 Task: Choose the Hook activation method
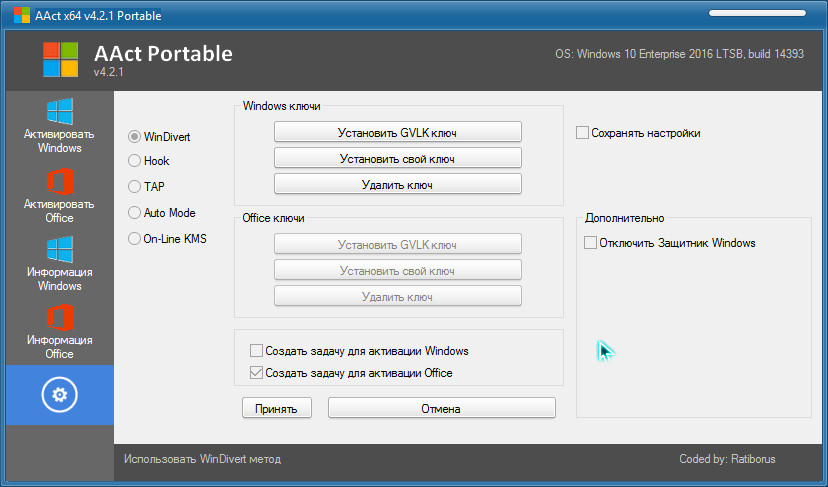coord(135,160)
